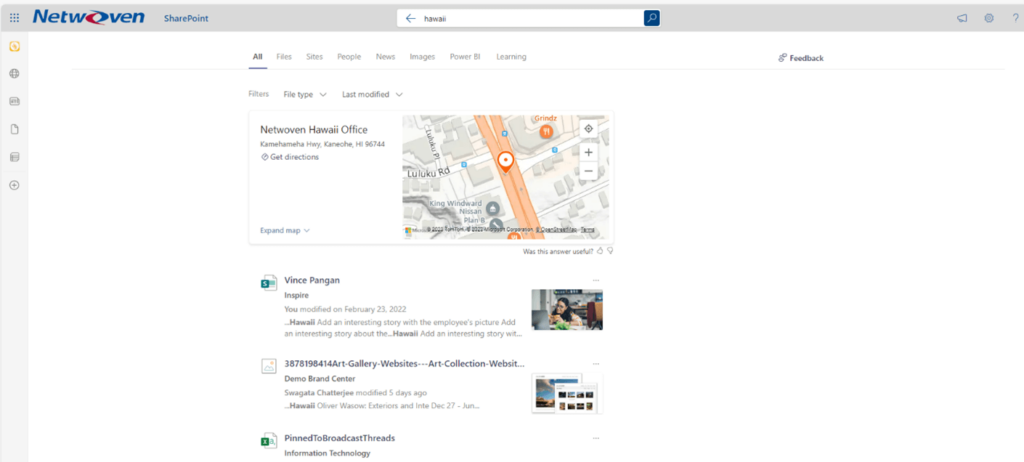This screenshot has height=462, width=1024.
Task: Open the PinnedToBroadcastThreads result
Action: [340, 438]
